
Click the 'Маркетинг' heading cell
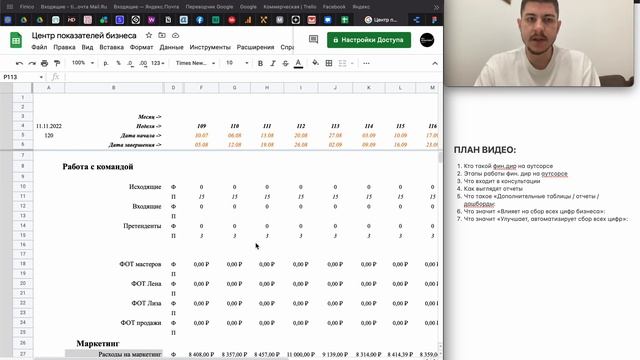[98, 343]
